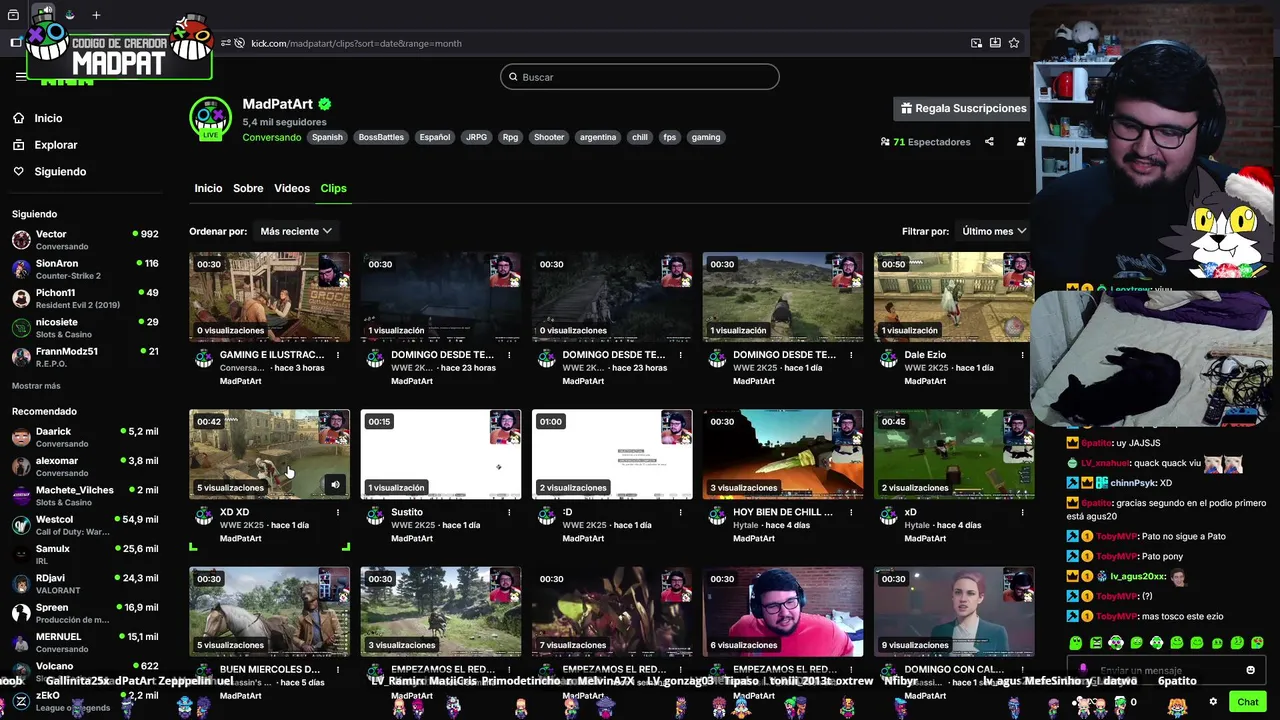Open the 71 Espectadores viewer count
The width and height of the screenshot is (1280, 720).
click(925, 142)
